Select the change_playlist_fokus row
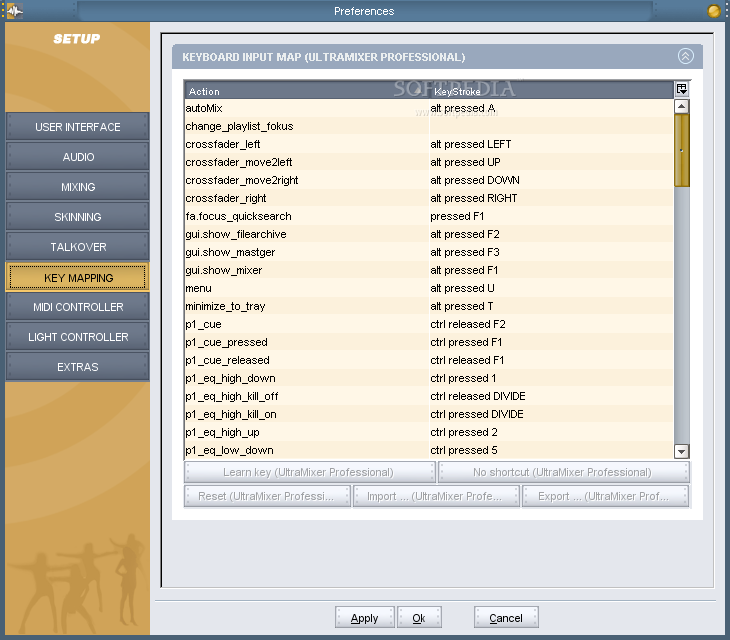 (429, 126)
